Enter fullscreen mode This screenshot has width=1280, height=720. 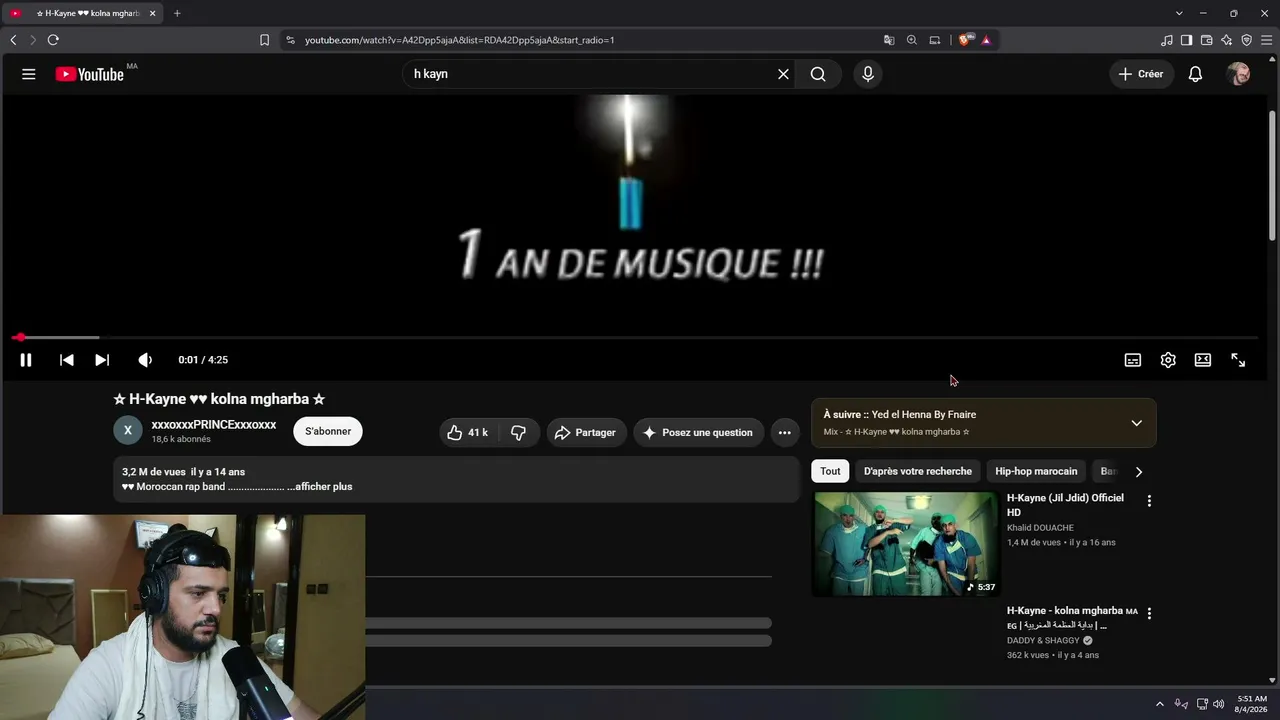pos(1238,360)
